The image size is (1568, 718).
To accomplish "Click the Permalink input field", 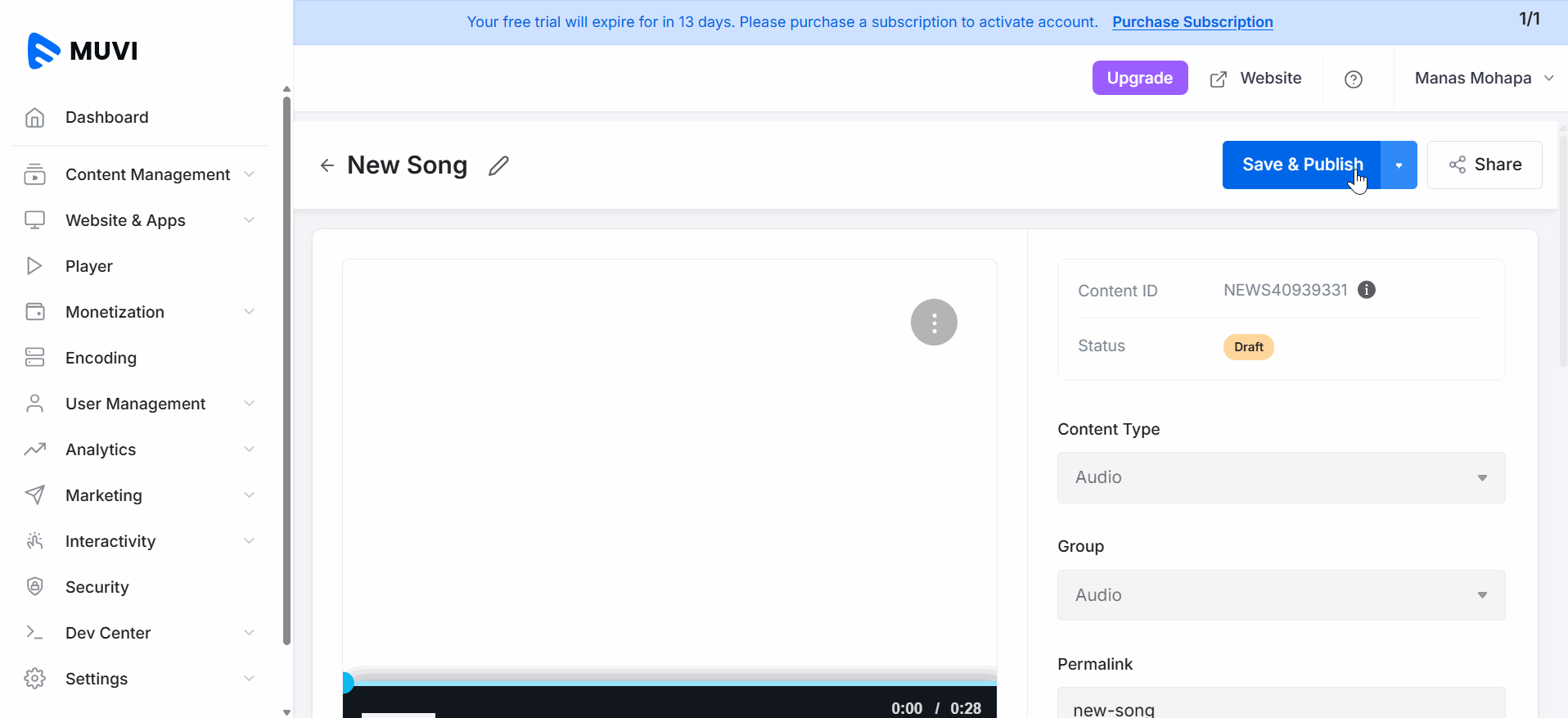I will tap(1281, 707).
